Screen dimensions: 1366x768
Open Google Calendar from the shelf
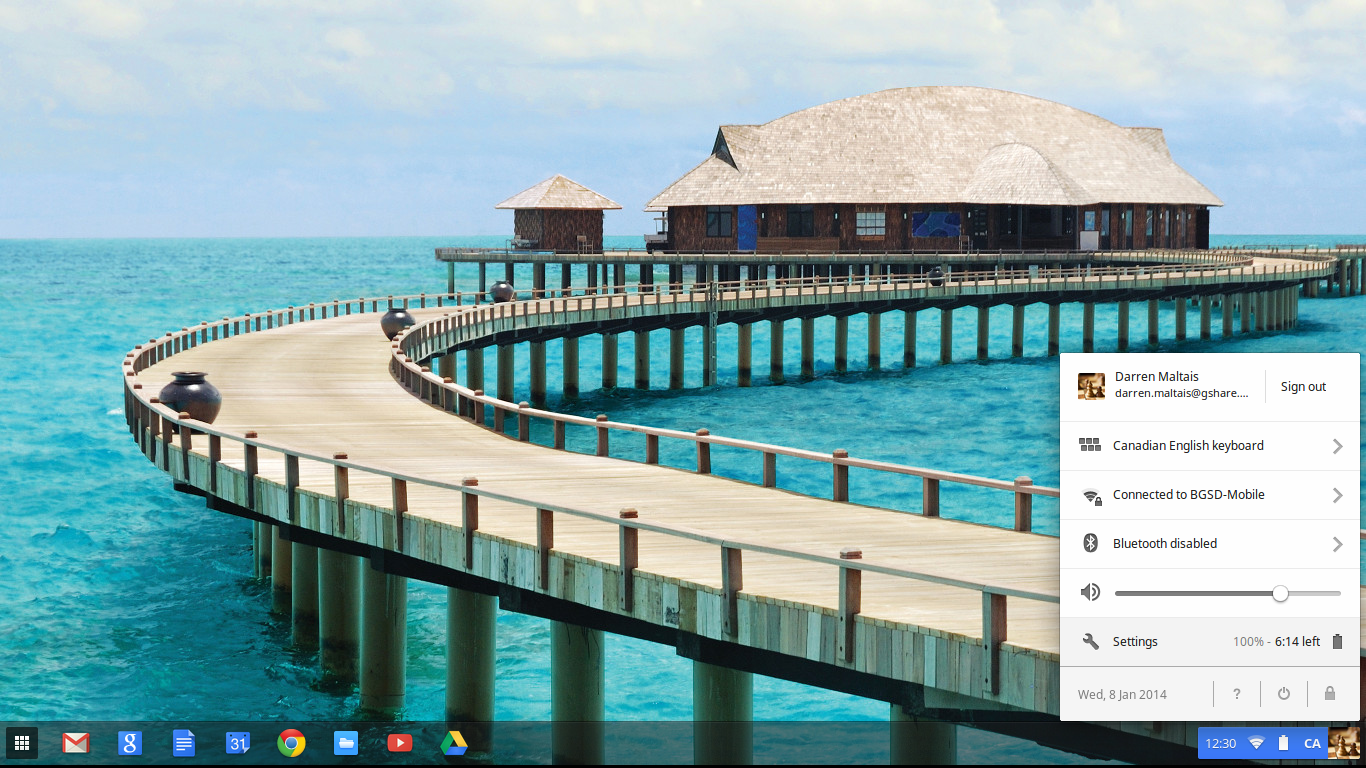pyautogui.click(x=237, y=743)
